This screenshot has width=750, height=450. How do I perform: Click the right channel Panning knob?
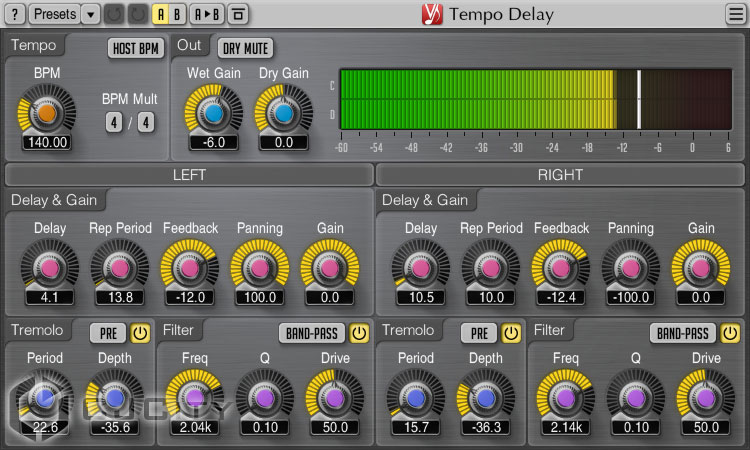click(x=631, y=268)
